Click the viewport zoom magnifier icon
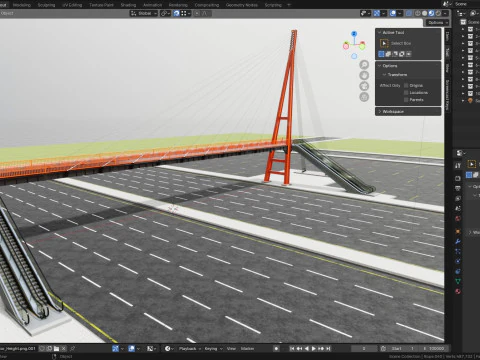This screenshot has width=480, height=360. (x=364, y=65)
